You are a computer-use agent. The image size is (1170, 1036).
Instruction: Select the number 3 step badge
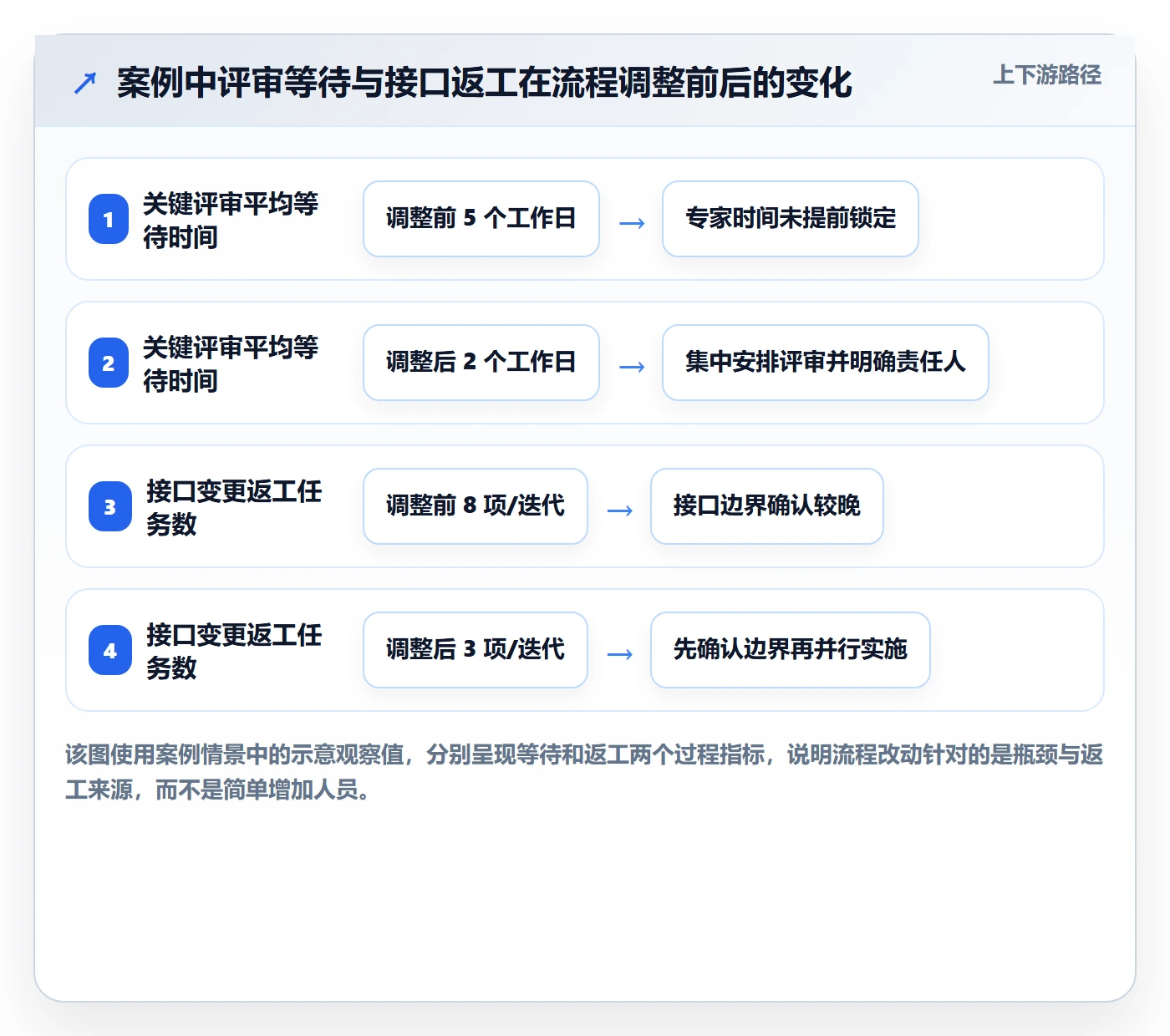click(110, 506)
